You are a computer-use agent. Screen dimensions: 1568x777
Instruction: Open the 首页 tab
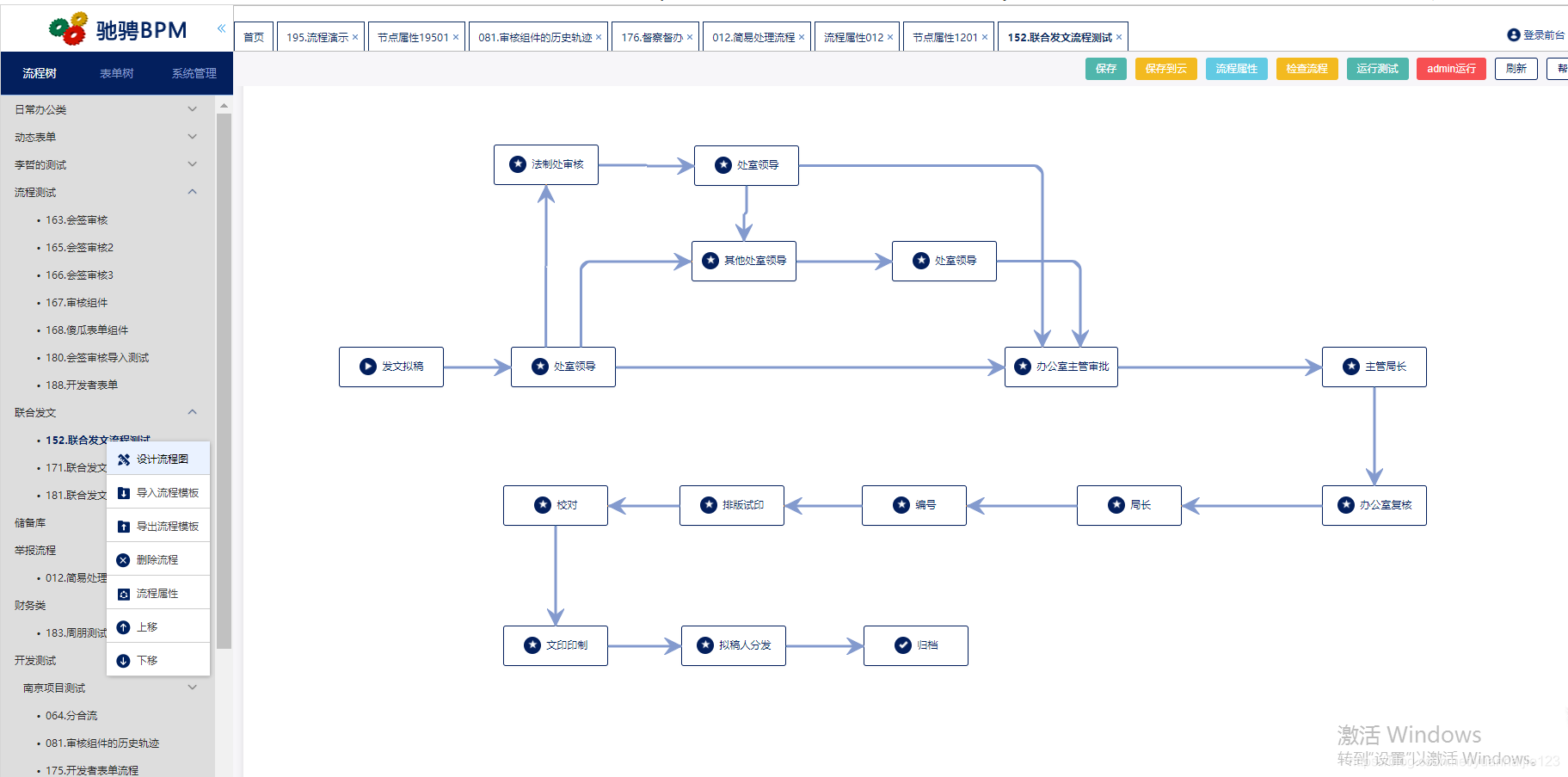[254, 37]
